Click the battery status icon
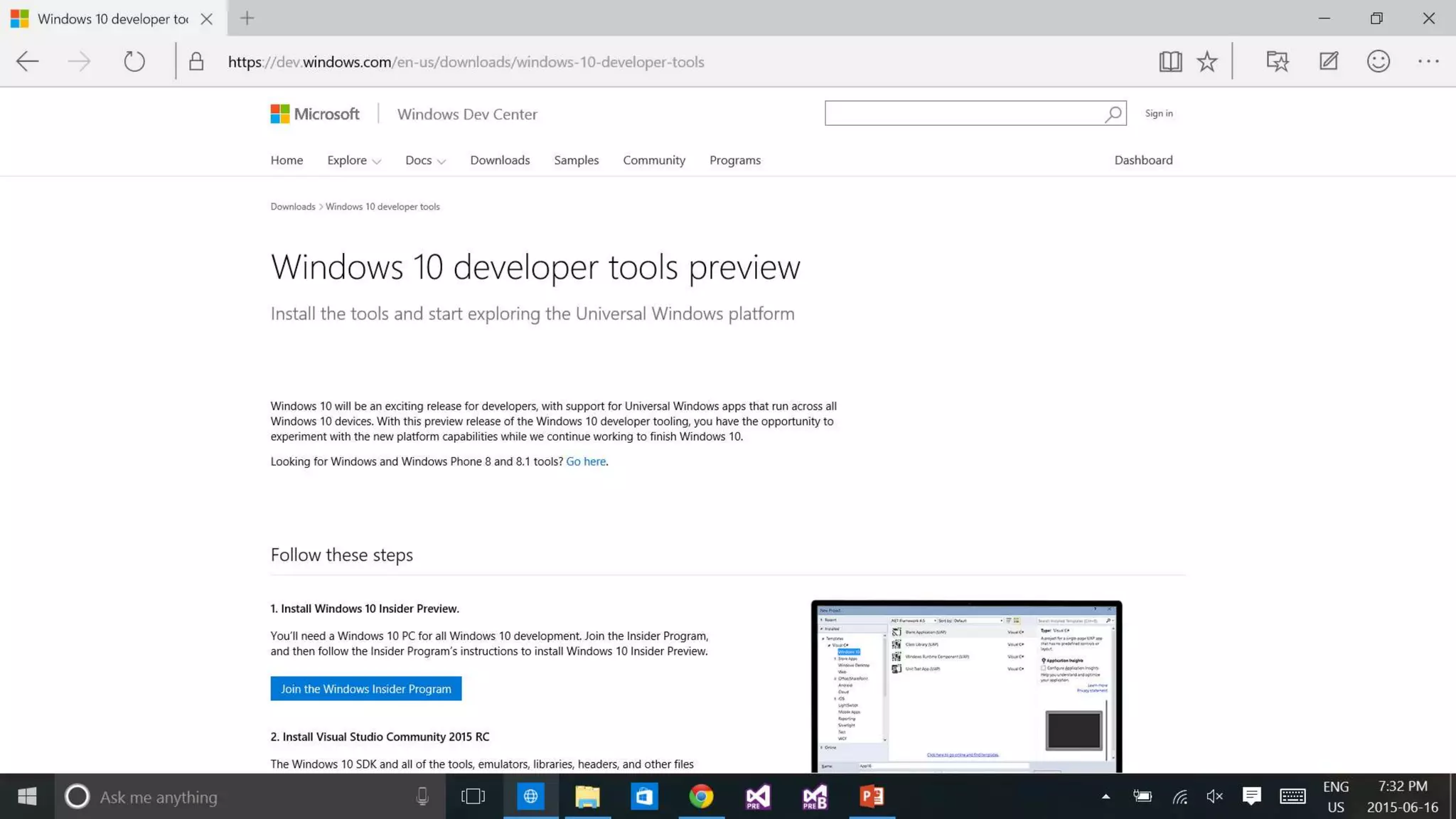Image resolution: width=1456 pixels, height=819 pixels. point(1142,796)
